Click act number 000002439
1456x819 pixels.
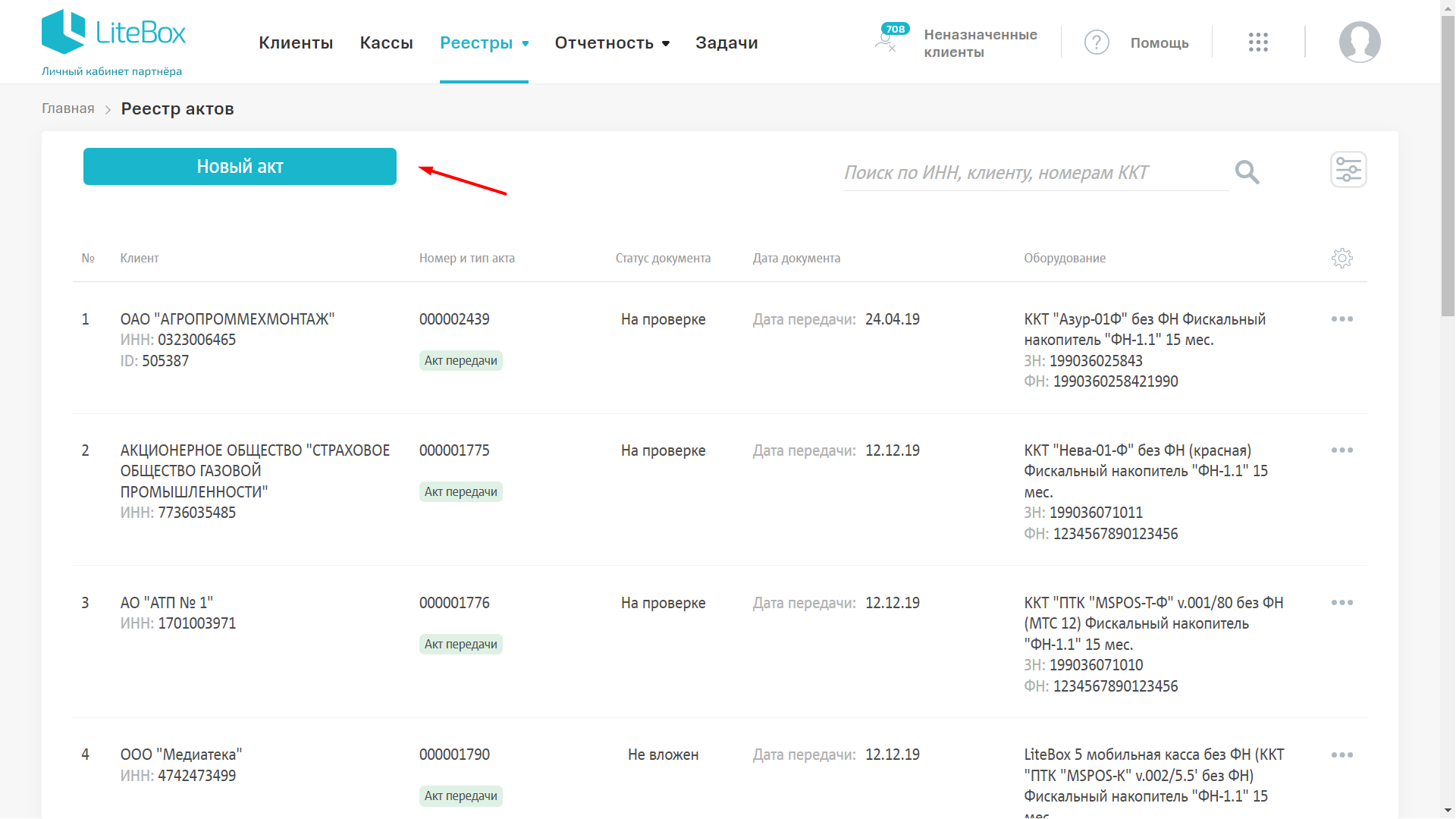(x=454, y=319)
